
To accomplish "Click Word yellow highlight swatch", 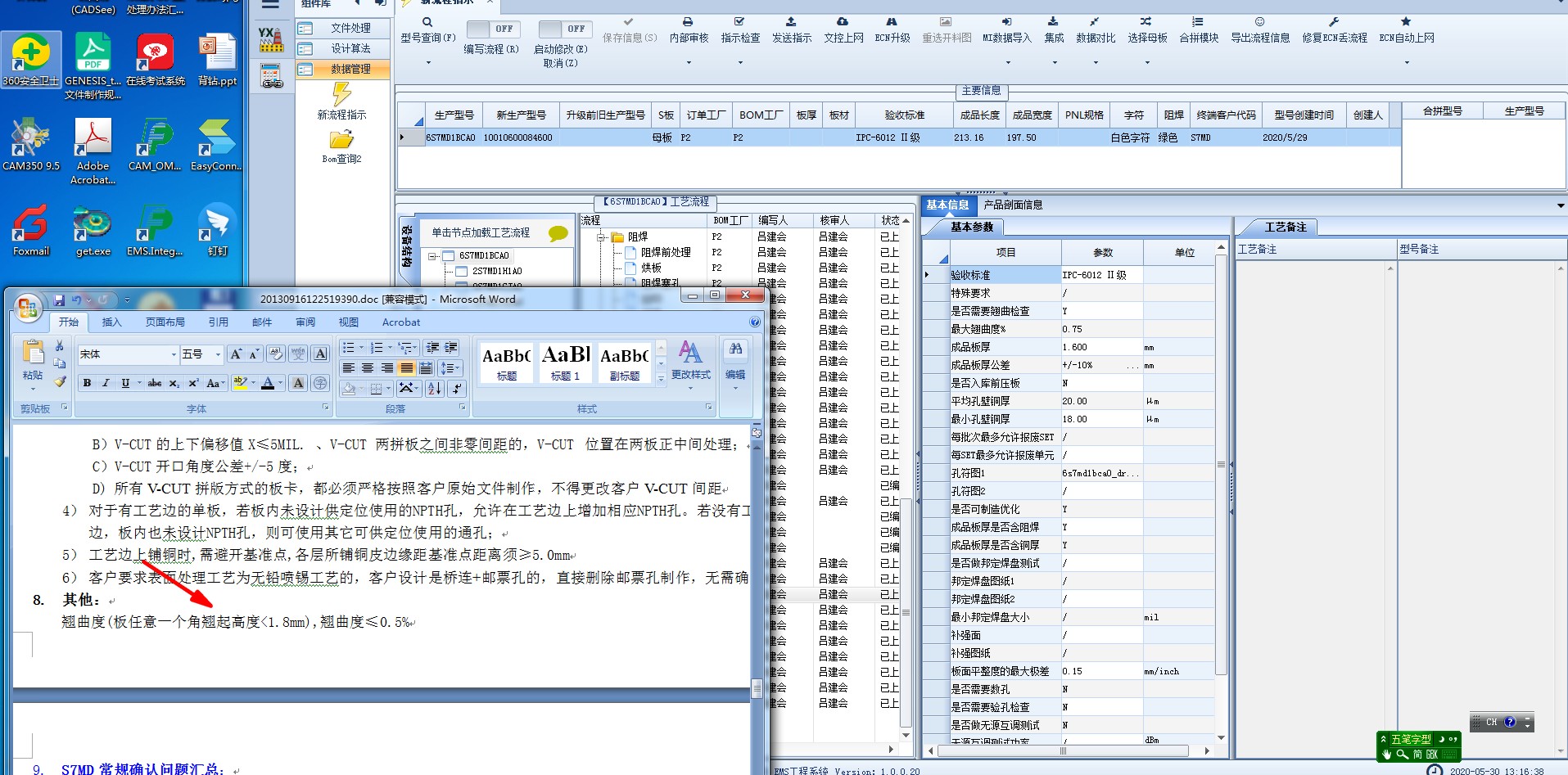I will tap(240, 383).
